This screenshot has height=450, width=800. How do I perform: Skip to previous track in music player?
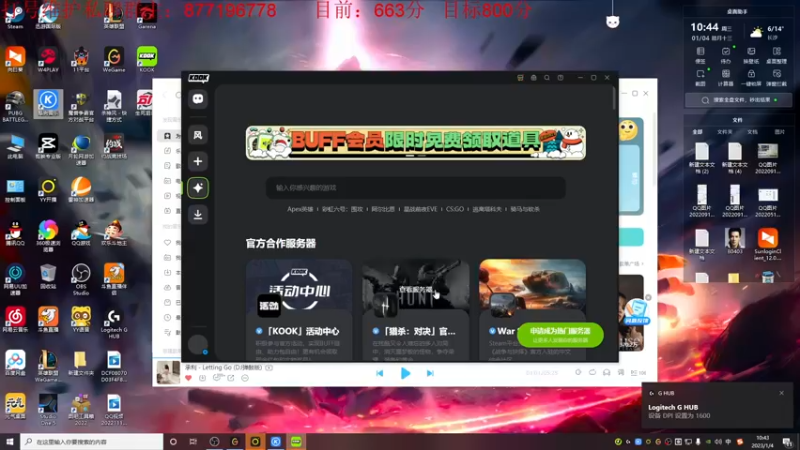pyautogui.click(x=380, y=373)
